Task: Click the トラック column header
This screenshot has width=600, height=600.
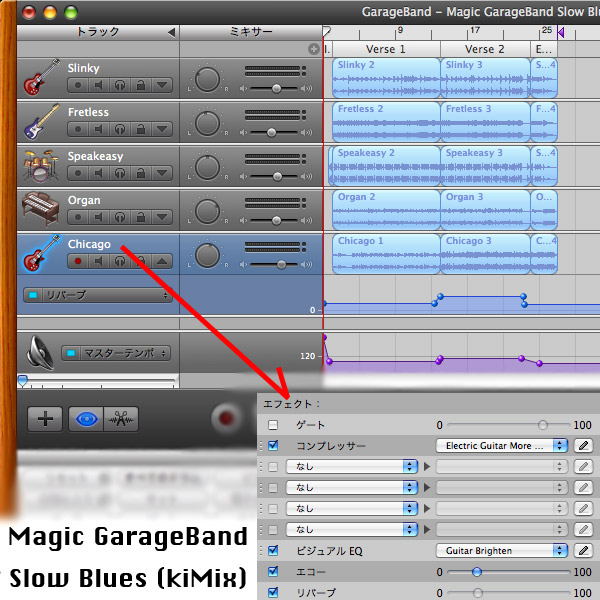Action: [98, 32]
